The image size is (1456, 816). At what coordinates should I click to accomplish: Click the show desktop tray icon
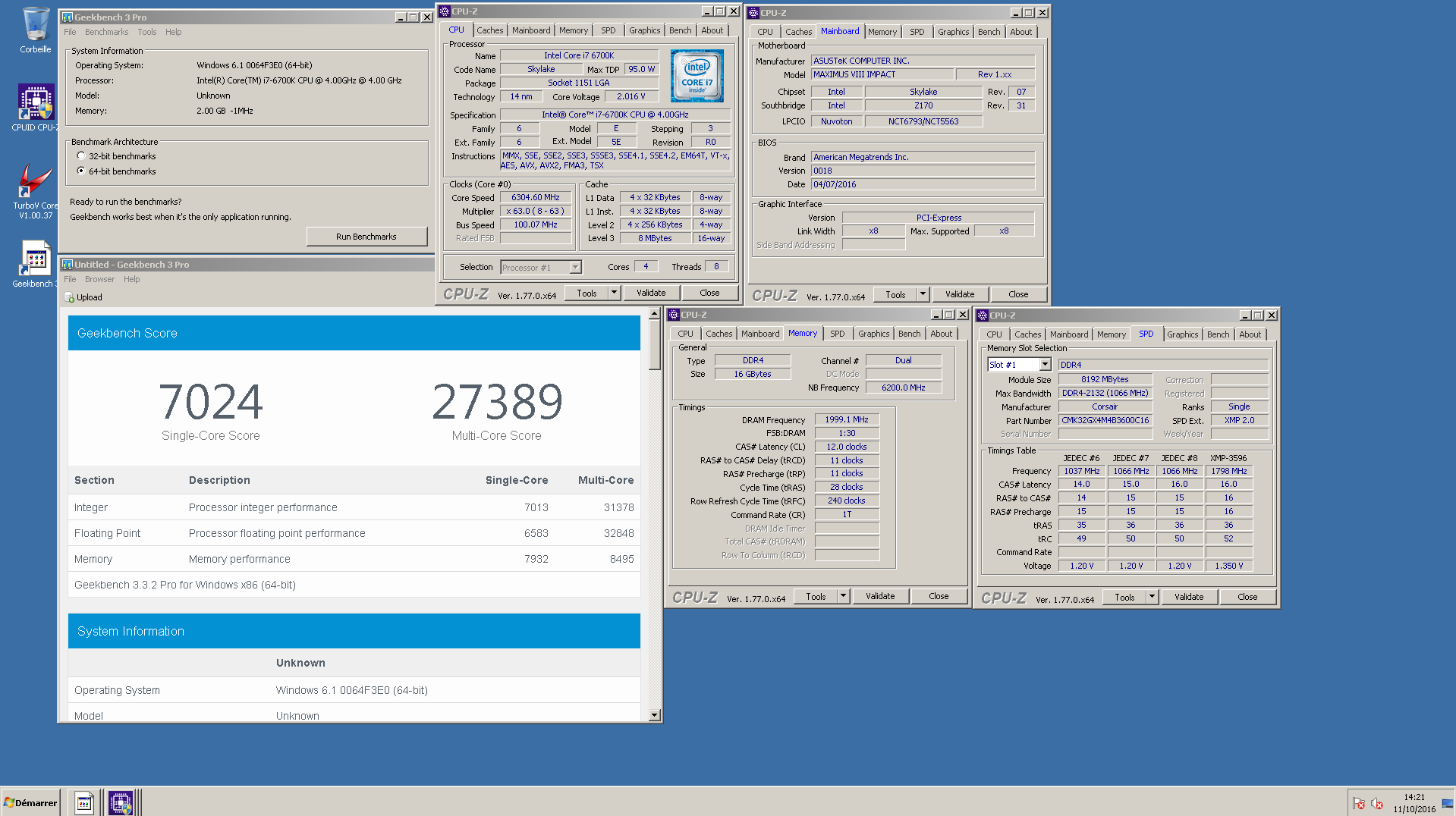pyautogui.click(x=1448, y=803)
